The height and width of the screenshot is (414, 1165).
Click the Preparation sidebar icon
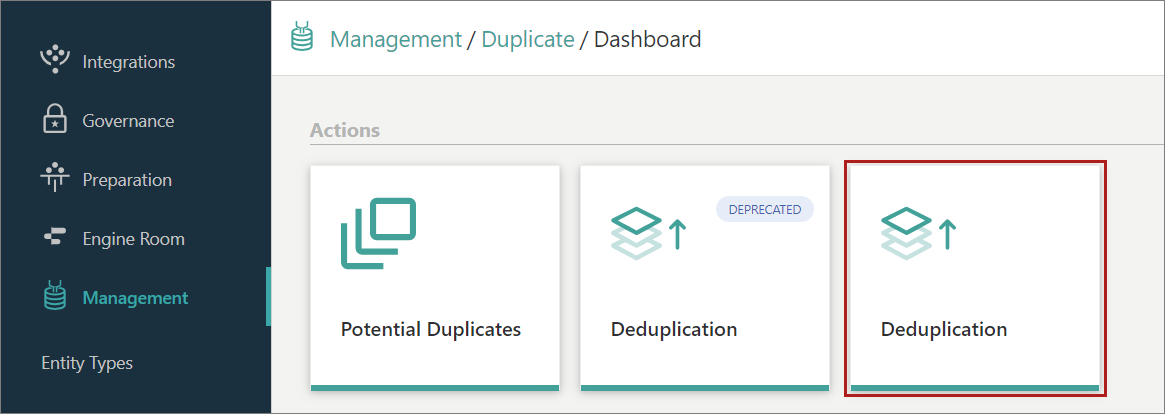(x=55, y=179)
